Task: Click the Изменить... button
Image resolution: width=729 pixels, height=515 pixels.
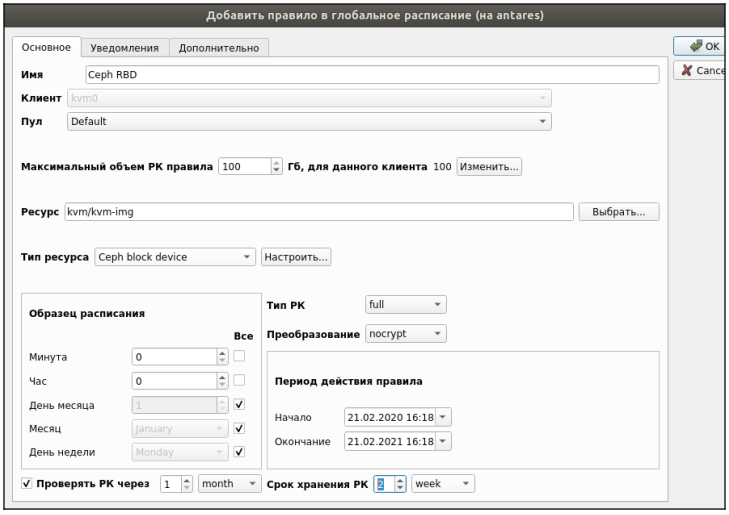Action: (x=489, y=166)
